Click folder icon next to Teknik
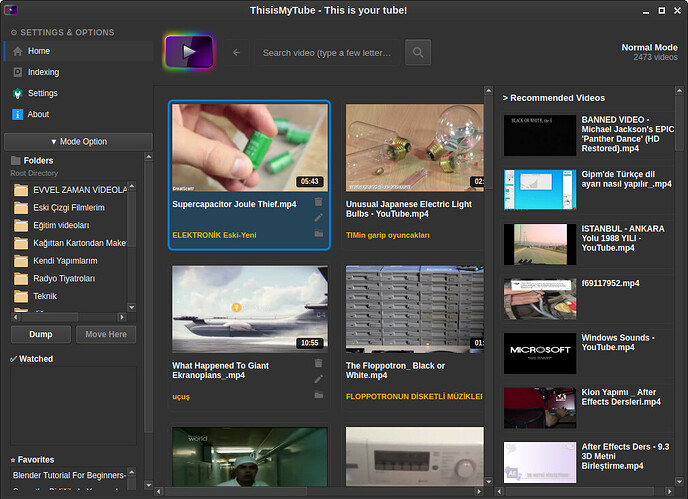The width and height of the screenshot is (688, 499). 21,297
